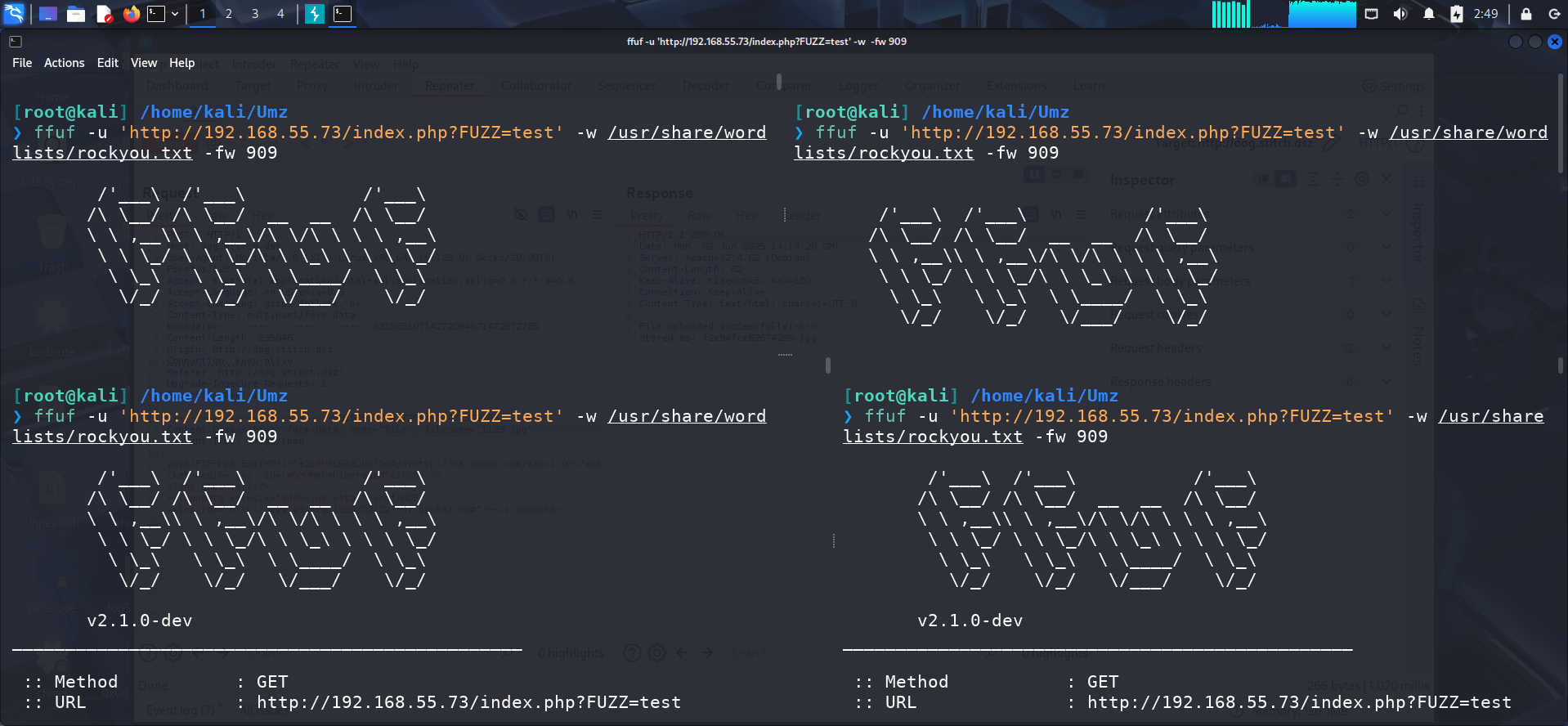
Task: Click the URL line in the bottom-right pane
Action: (x=1182, y=702)
